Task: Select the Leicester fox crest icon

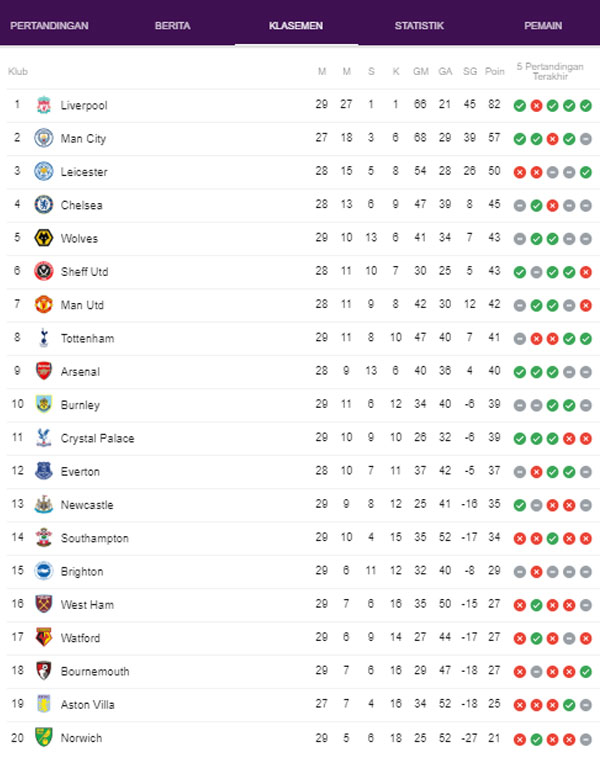Action: click(43, 171)
